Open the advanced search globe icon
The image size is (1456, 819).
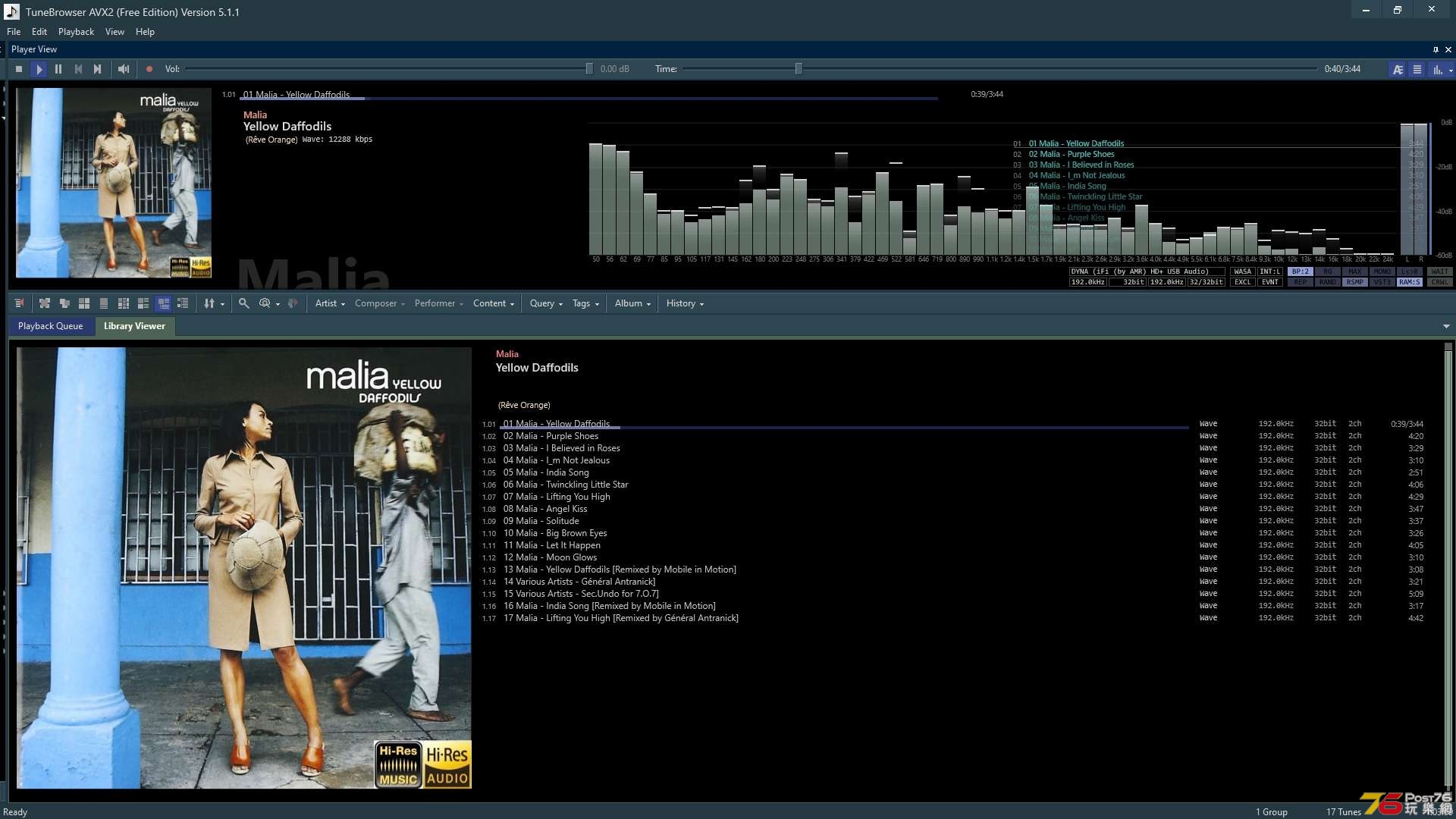(265, 303)
